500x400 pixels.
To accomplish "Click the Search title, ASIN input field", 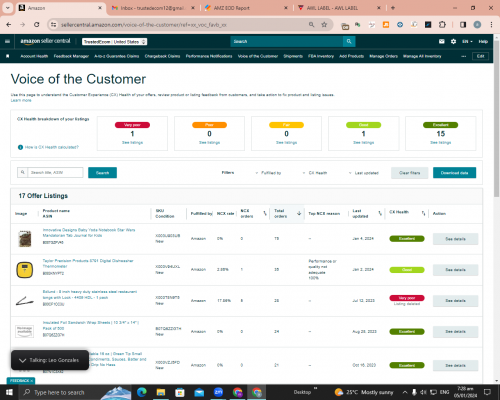I will click(55, 173).
